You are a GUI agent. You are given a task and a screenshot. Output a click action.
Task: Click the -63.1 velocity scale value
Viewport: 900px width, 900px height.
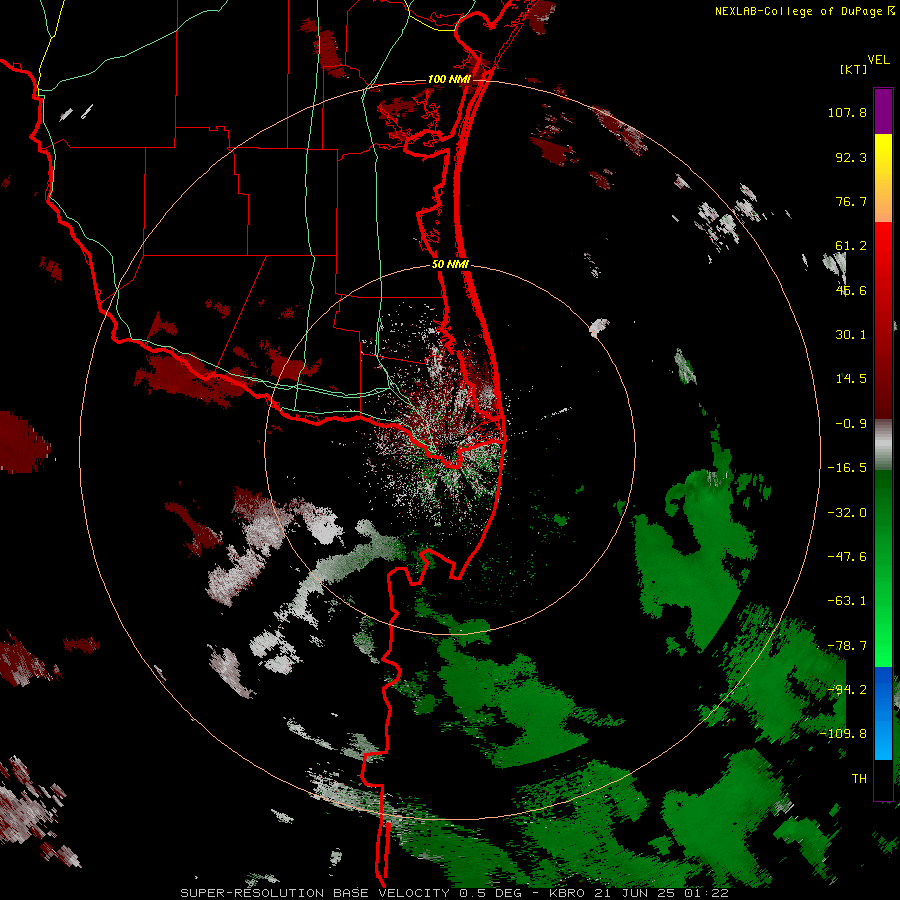pos(847,601)
